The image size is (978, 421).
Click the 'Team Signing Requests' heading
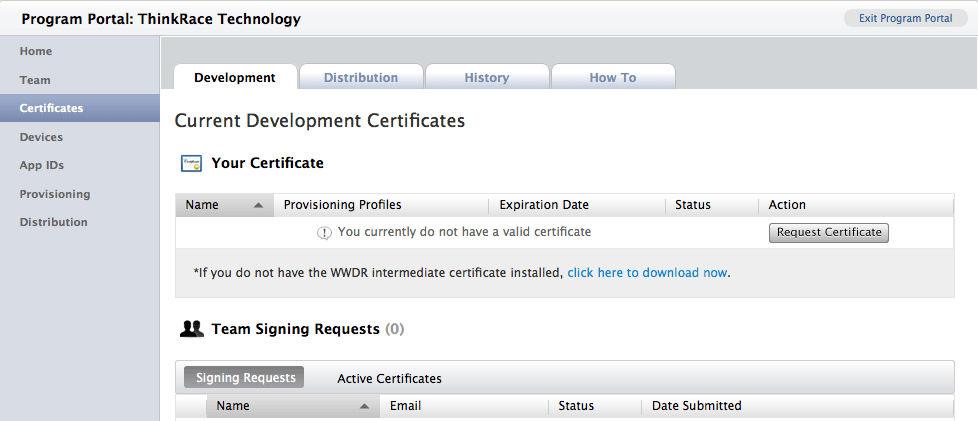[296, 329]
